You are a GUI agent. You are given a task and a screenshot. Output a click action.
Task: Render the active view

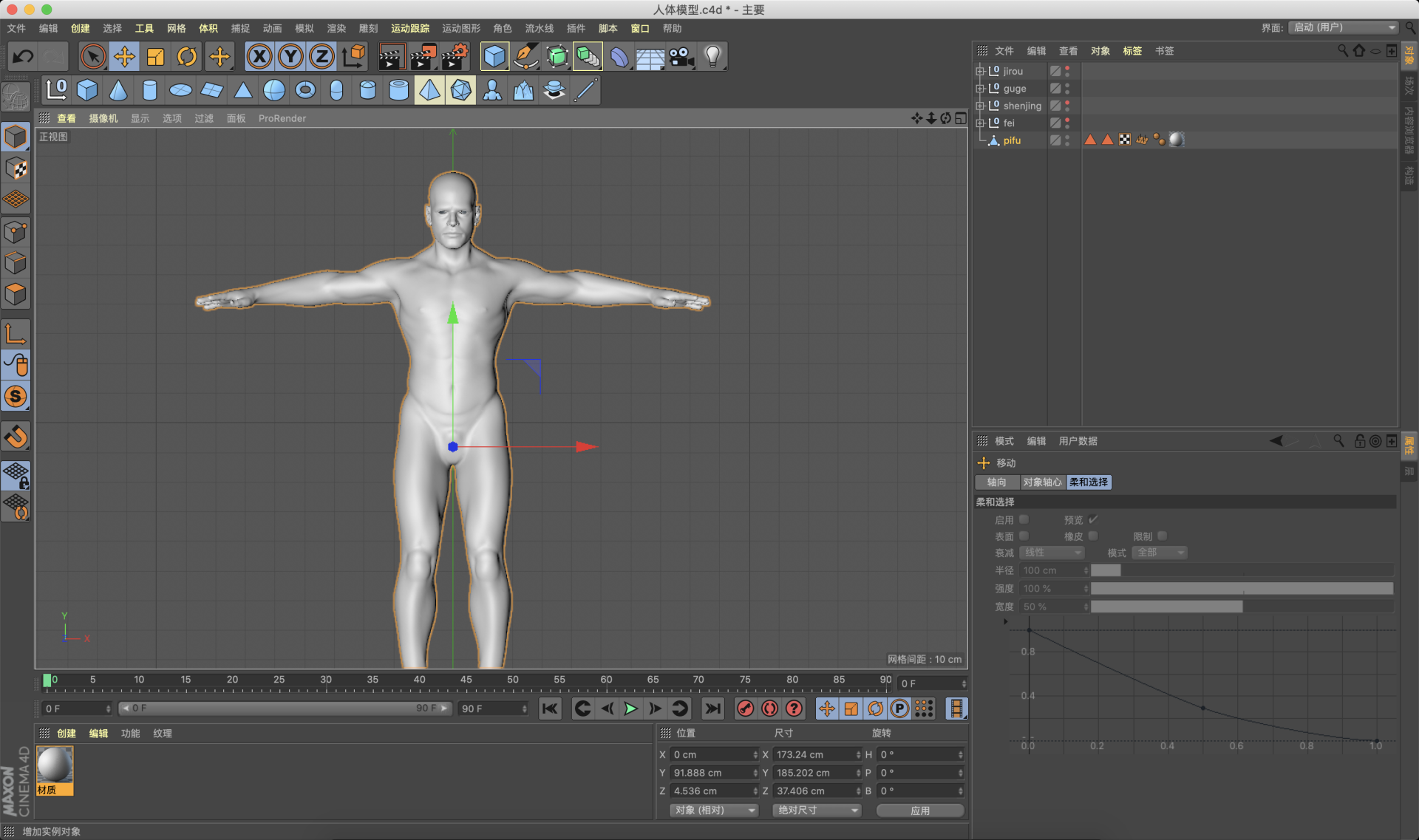[x=392, y=56]
